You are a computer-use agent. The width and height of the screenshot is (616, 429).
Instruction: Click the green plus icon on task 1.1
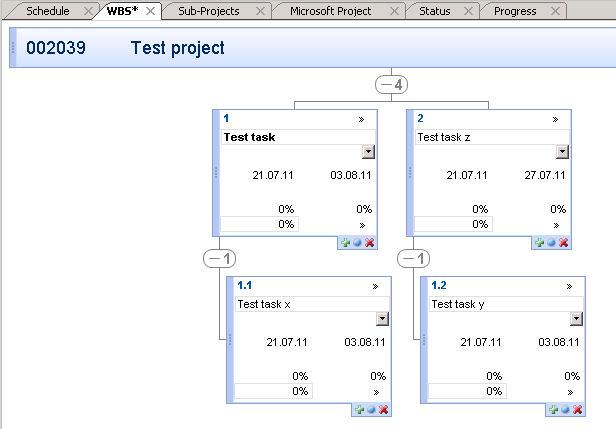pos(359,410)
